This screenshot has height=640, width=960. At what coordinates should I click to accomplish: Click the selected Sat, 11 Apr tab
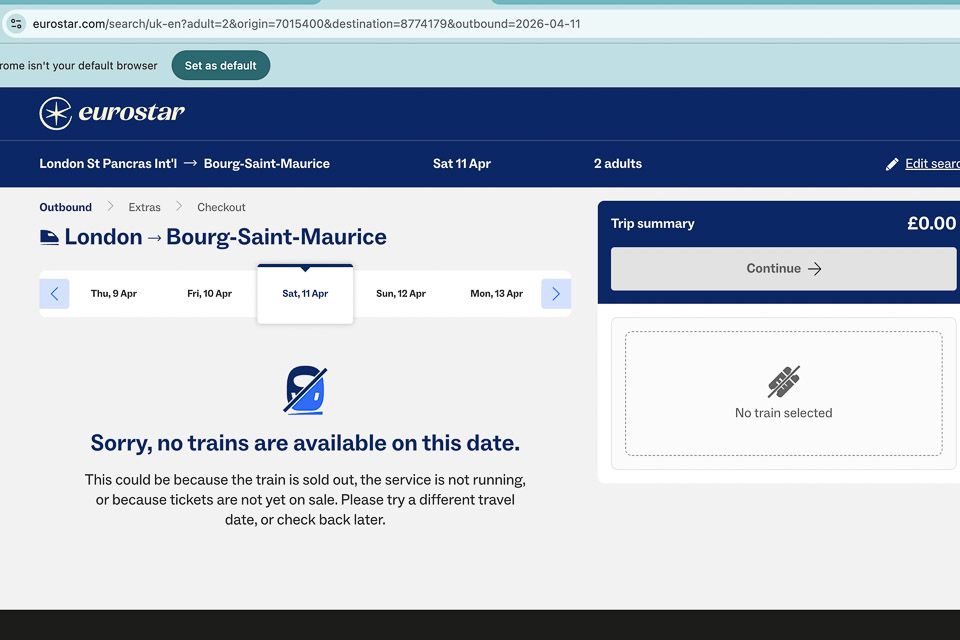tap(305, 294)
